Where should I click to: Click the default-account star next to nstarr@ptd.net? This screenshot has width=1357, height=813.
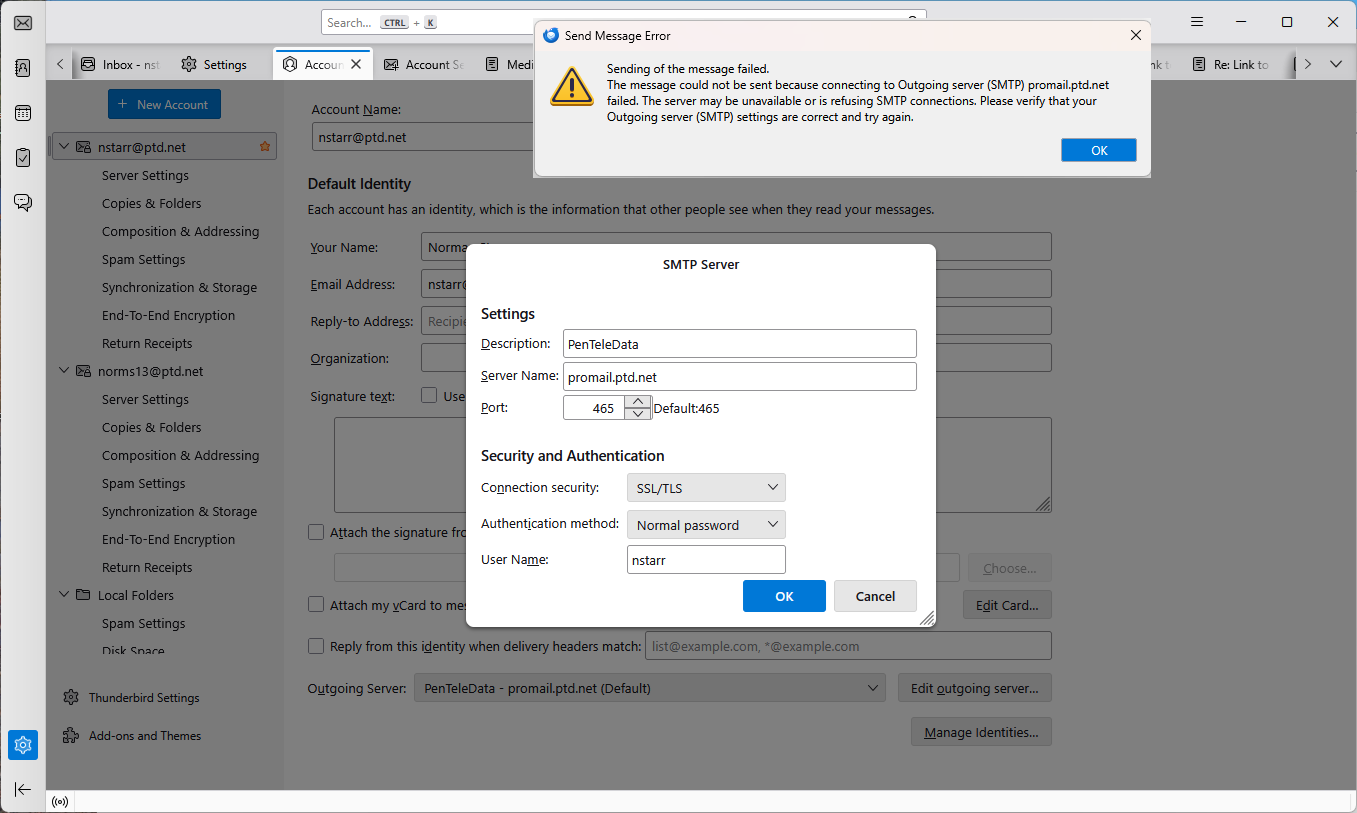pyautogui.click(x=265, y=147)
